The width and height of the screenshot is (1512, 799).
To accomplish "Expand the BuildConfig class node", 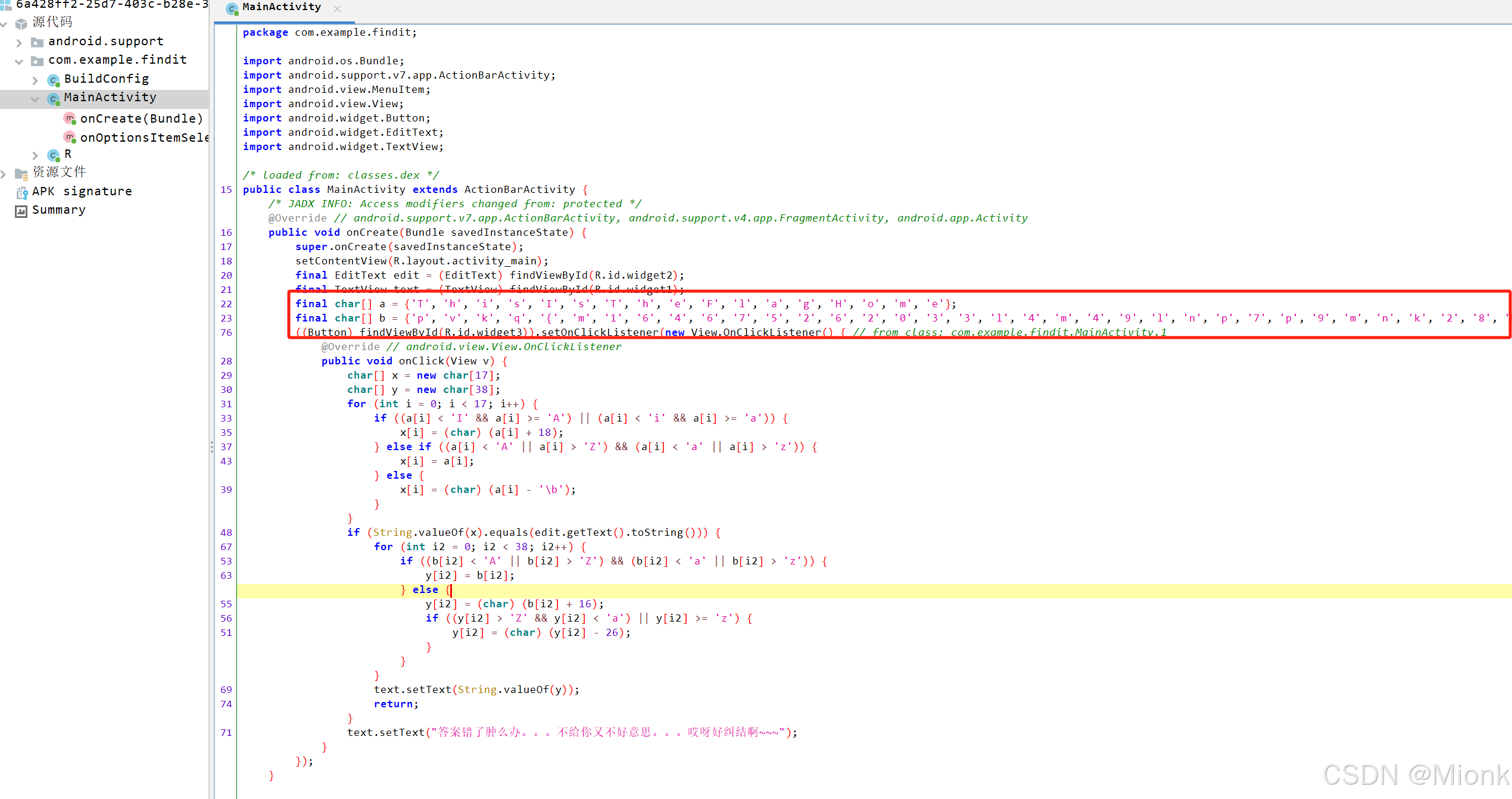I will 35,80.
